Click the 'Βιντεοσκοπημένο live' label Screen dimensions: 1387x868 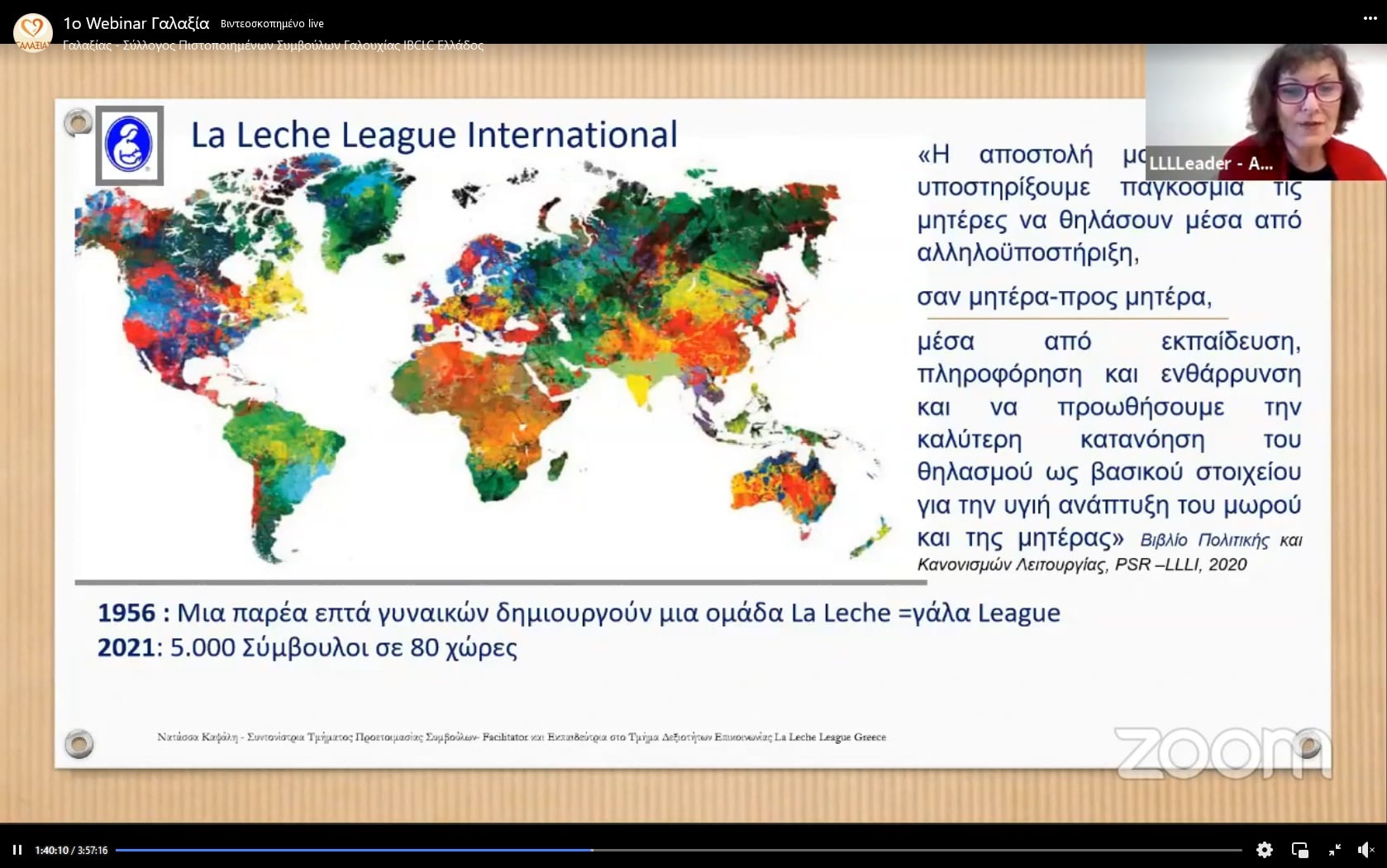(x=272, y=24)
